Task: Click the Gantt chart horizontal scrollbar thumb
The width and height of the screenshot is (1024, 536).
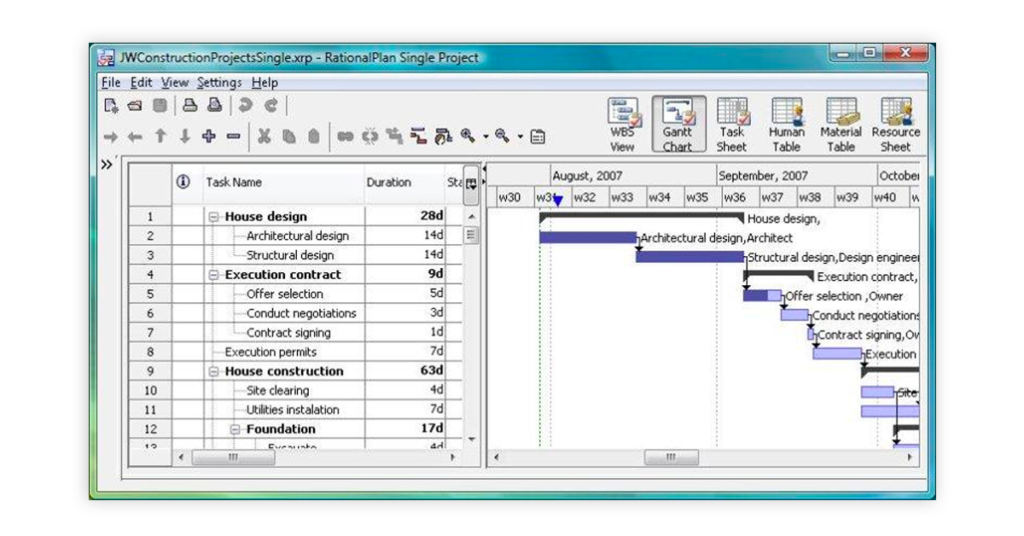Action: pos(671,457)
